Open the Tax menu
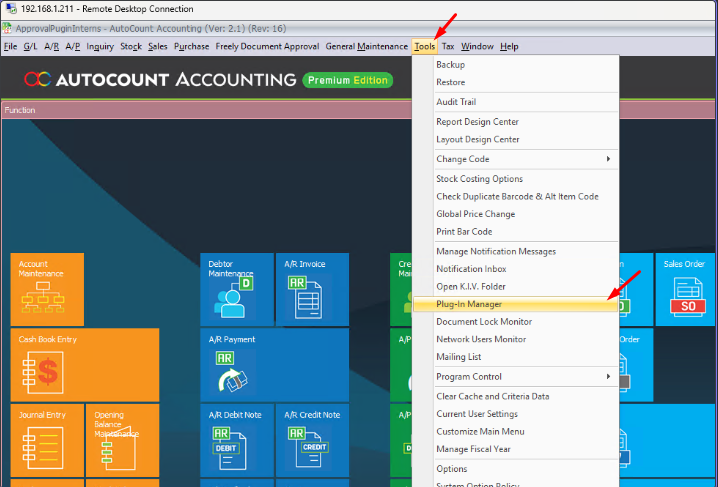Viewport: 718px width, 487px height. tap(448, 46)
